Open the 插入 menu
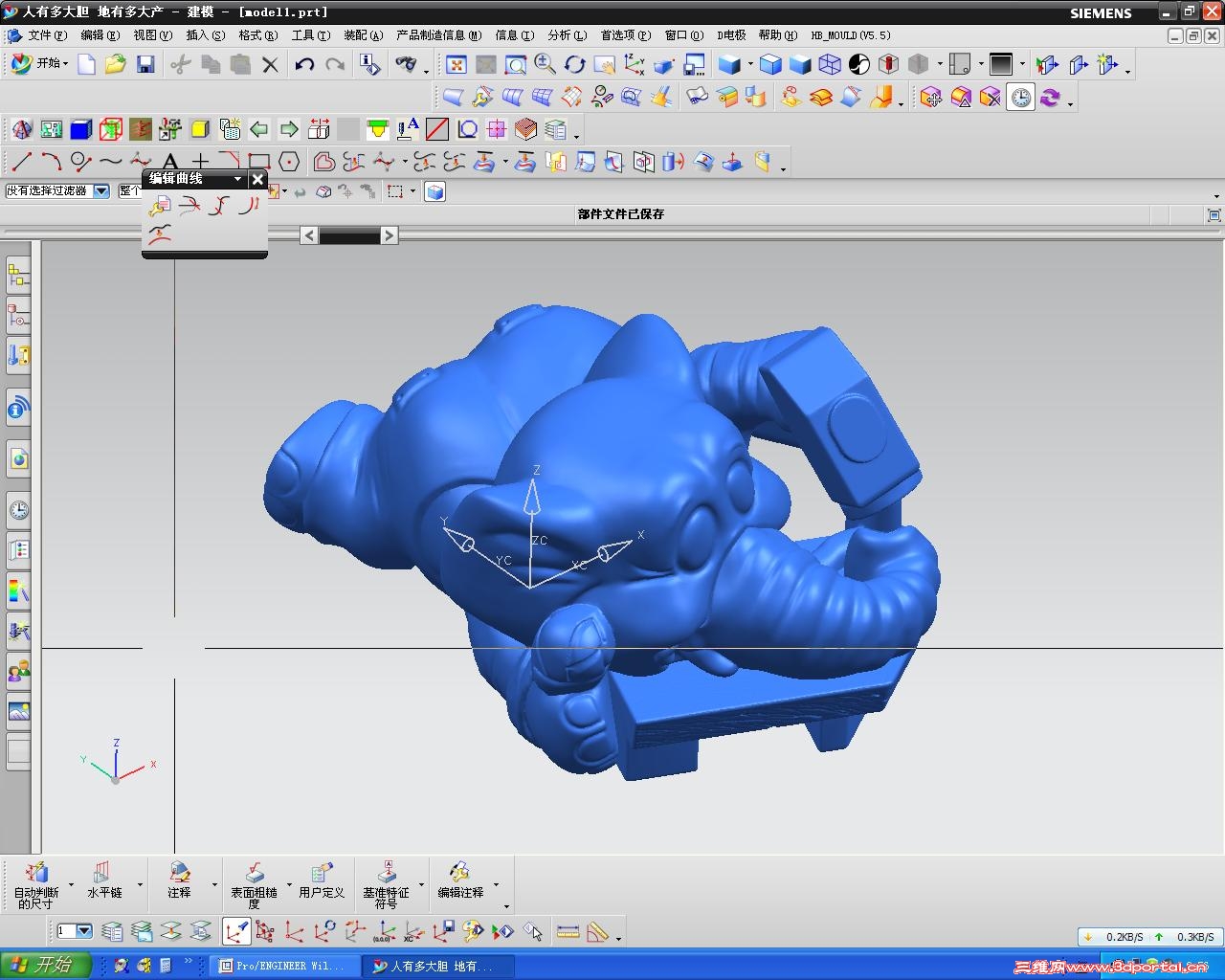 click(x=205, y=35)
